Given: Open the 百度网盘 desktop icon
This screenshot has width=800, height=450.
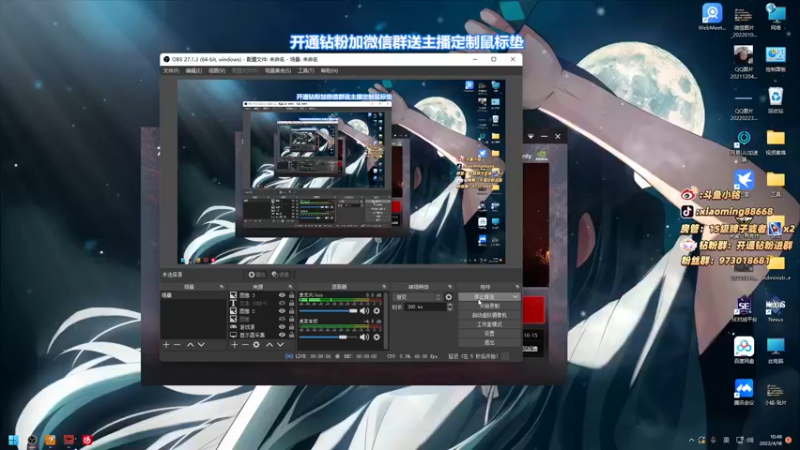Looking at the screenshot, I should 744,350.
